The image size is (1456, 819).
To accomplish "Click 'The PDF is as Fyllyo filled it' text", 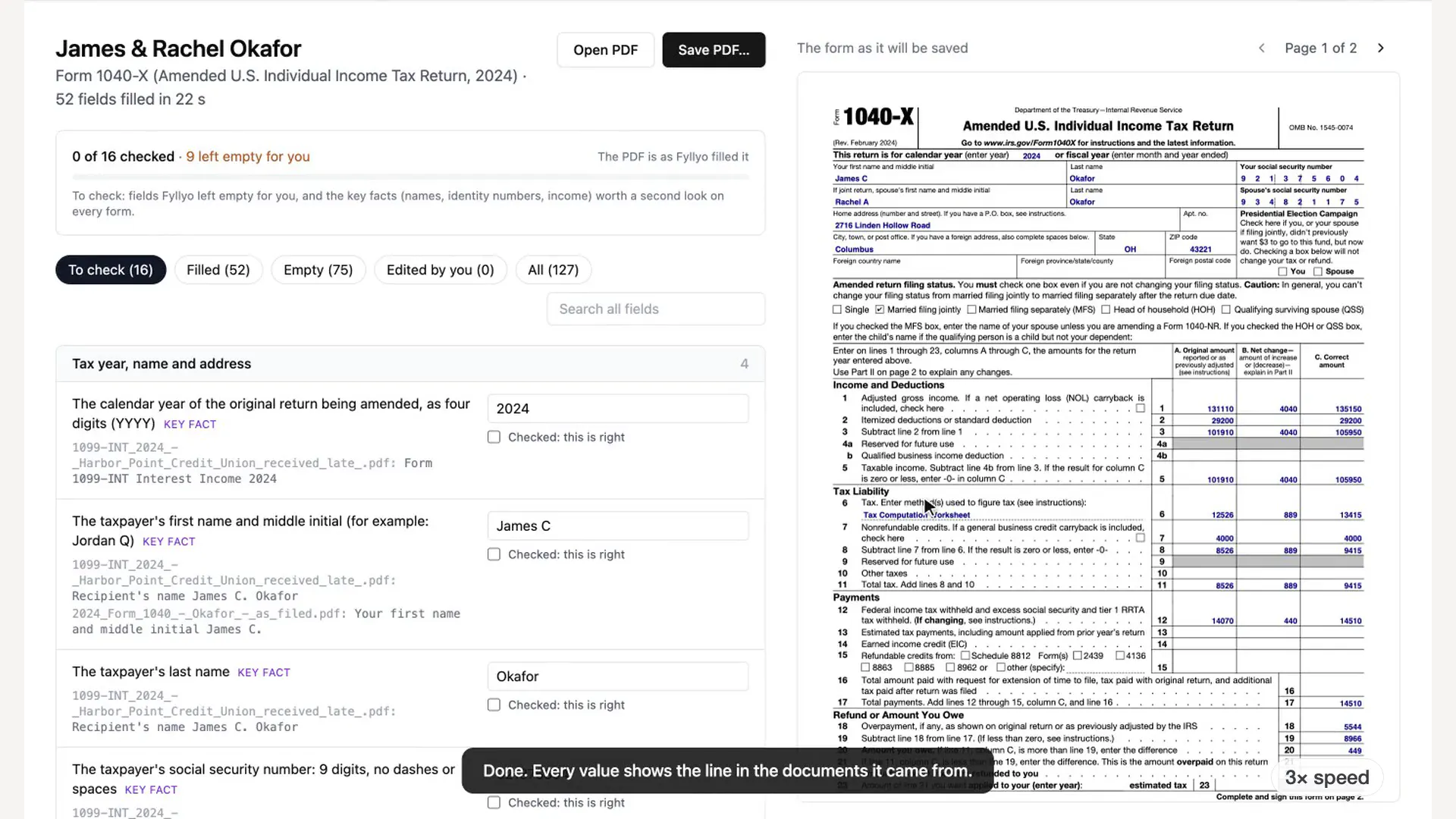I will [x=673, y=157].
